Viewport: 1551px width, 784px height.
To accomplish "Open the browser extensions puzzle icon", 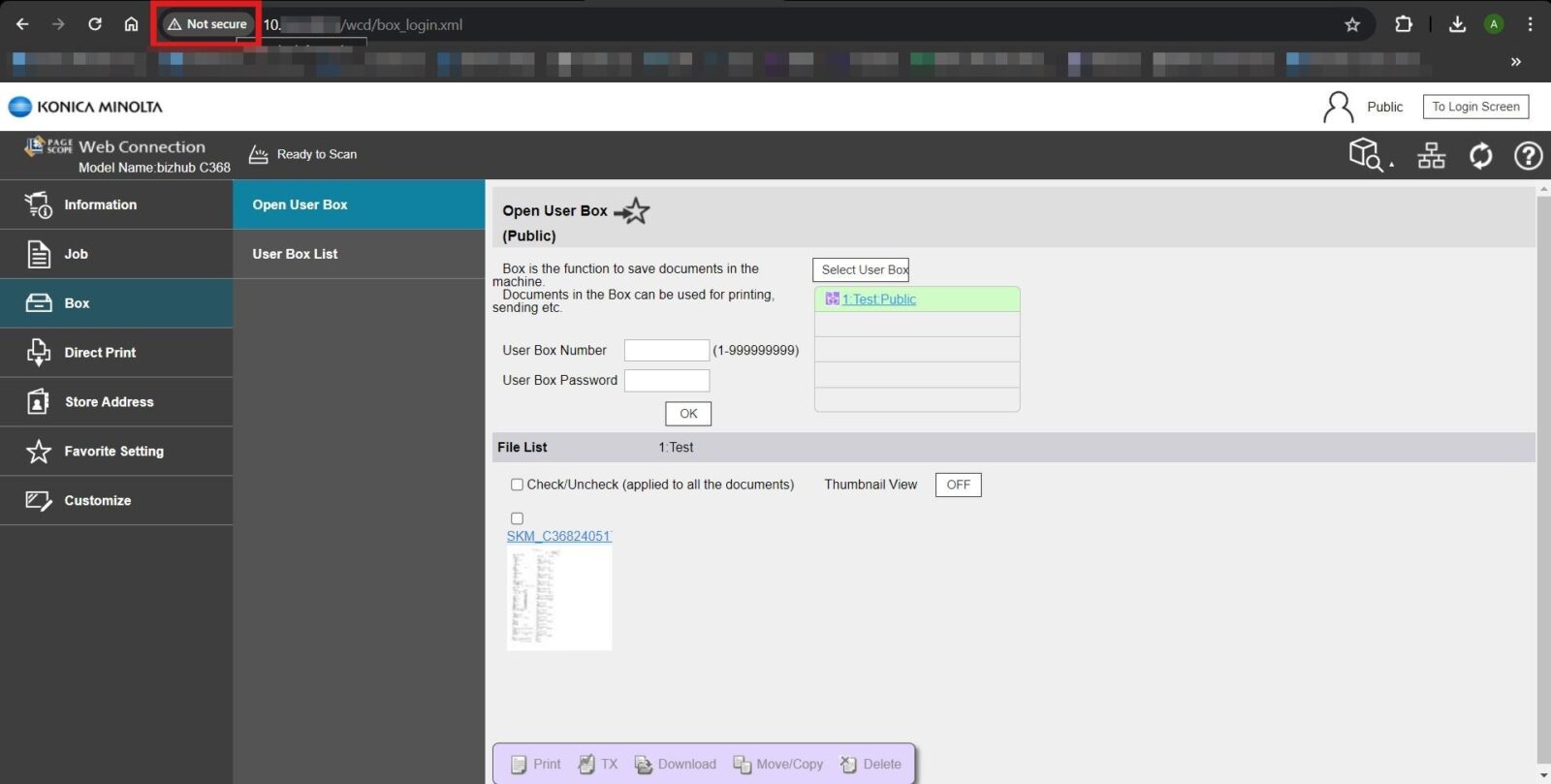I will [x=1403, y=24].
